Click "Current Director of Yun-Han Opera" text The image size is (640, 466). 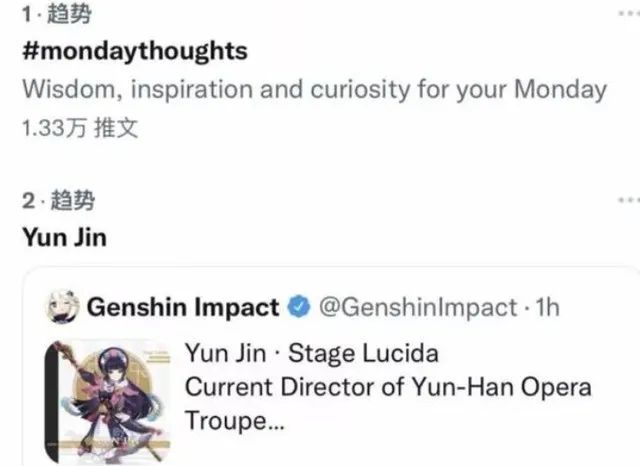[388, 387]
